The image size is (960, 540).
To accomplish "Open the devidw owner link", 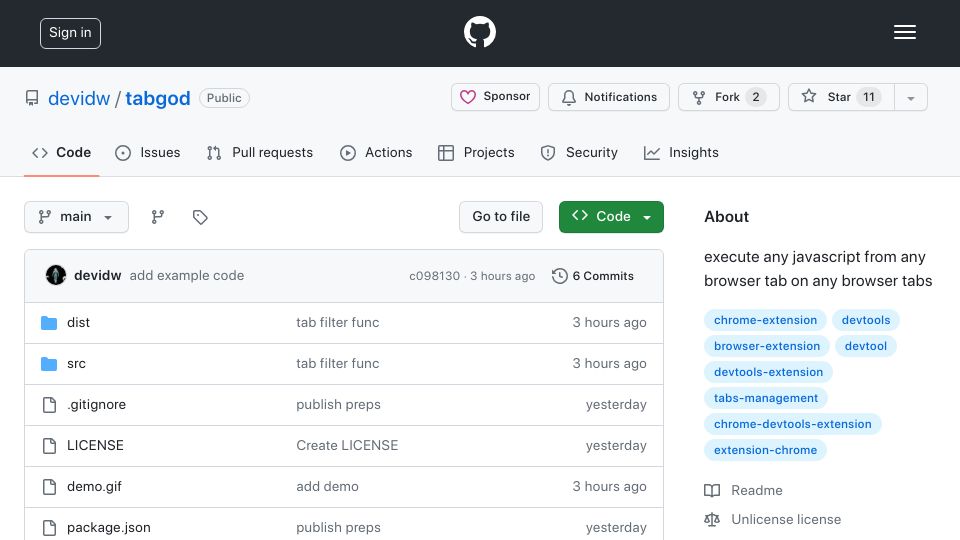I will [79, 98].
